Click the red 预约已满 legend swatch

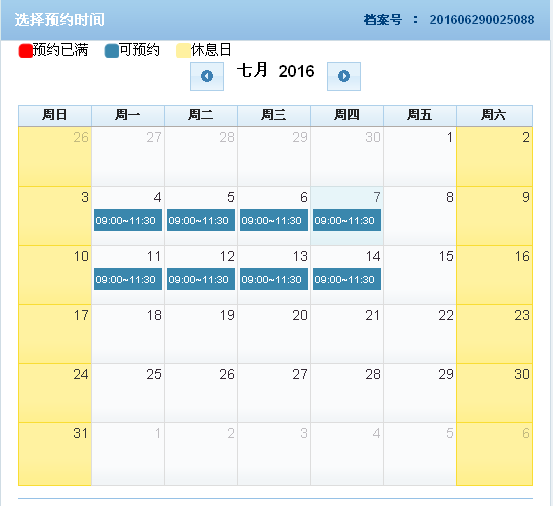tap(25, 51)
